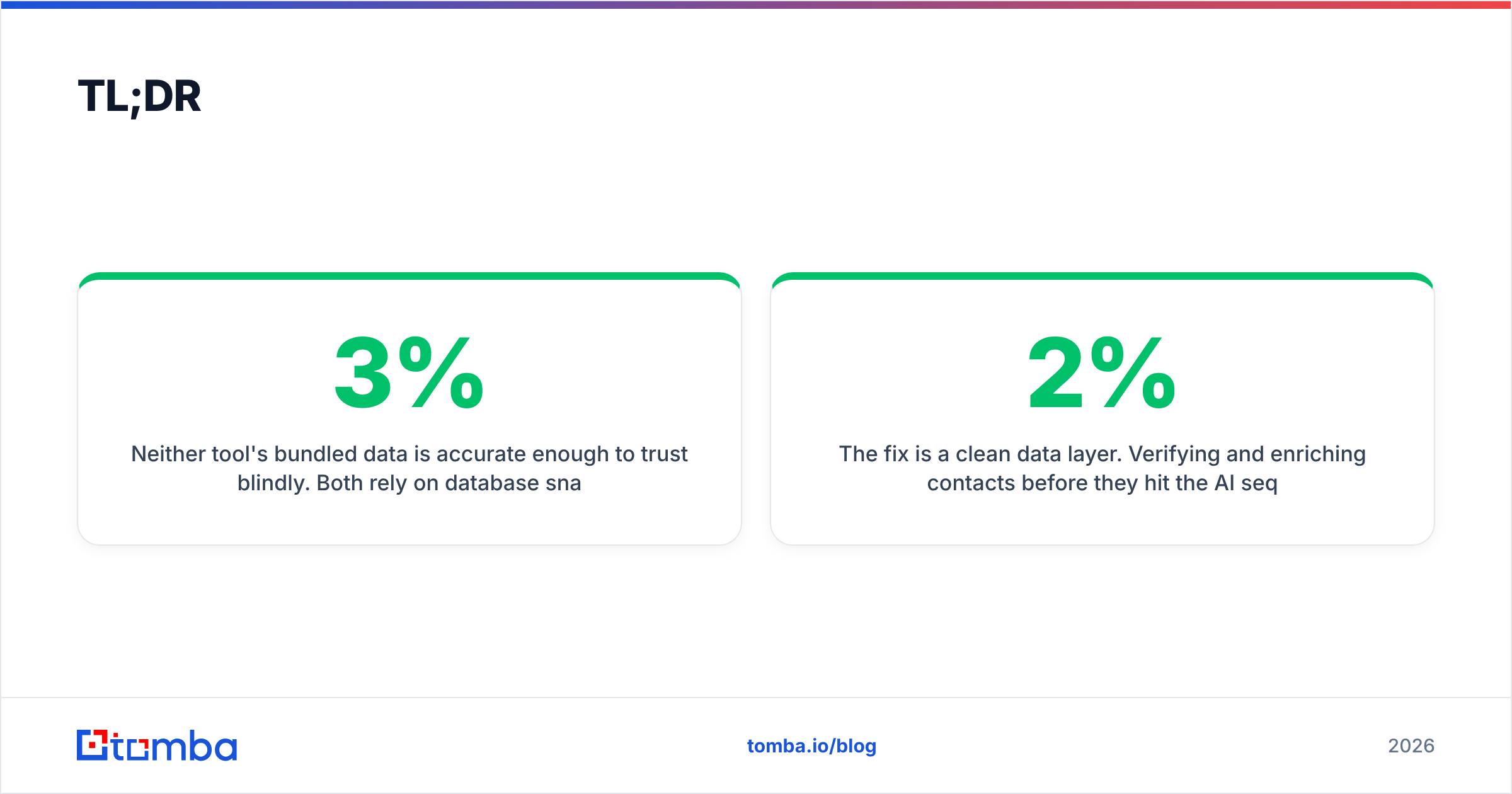
Task: Select the 2% card description text
Action: click(x=1102, y=468)
